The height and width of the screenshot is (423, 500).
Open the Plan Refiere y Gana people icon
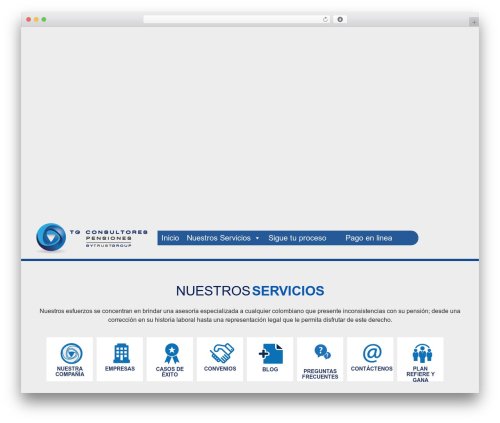coord(422,353)
